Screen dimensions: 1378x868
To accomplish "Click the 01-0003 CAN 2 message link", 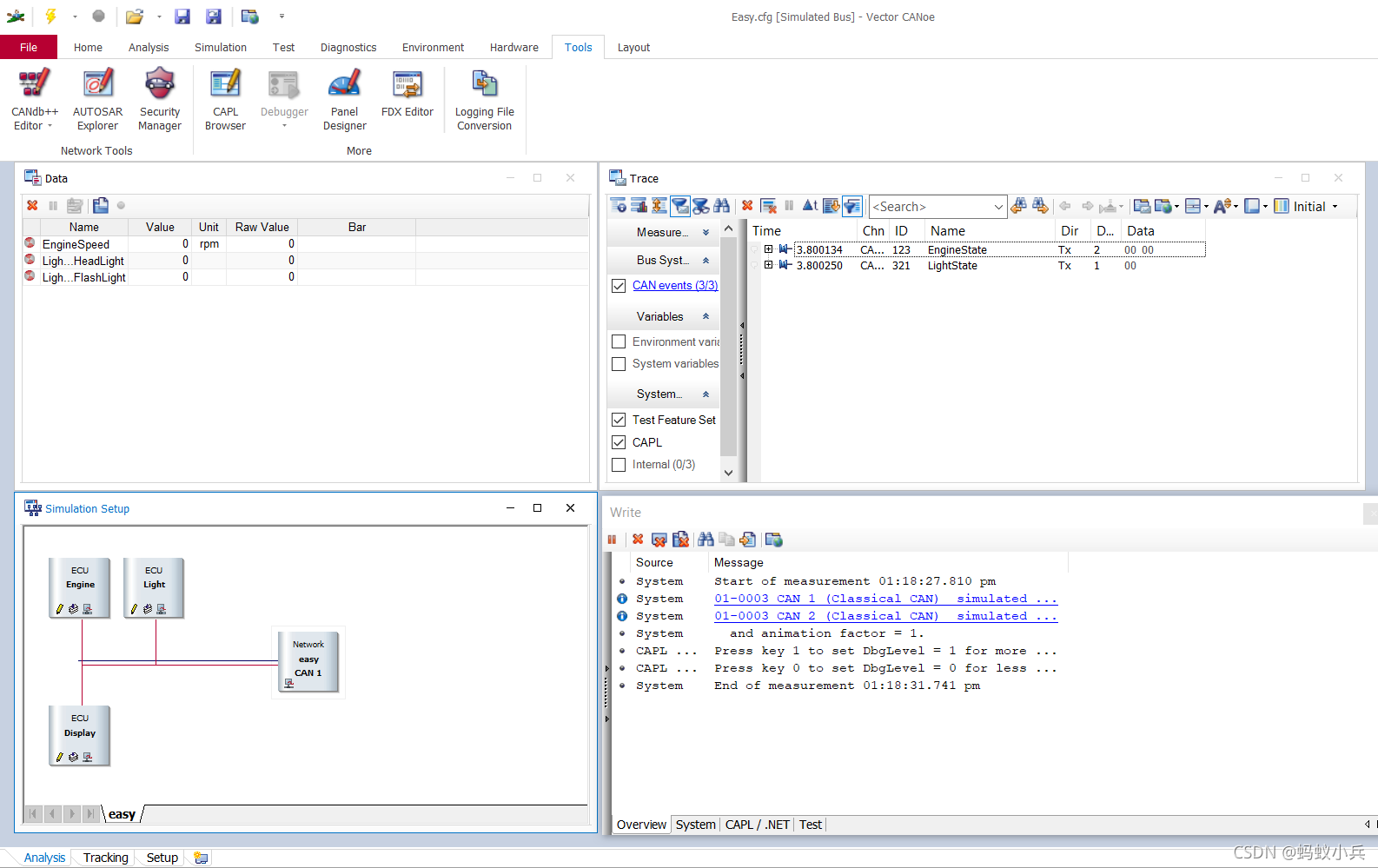I will click(x=885, y=616).
